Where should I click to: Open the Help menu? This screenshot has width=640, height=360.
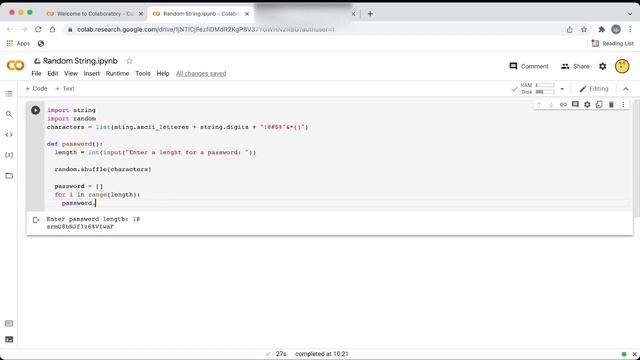[x=163, y=73]
